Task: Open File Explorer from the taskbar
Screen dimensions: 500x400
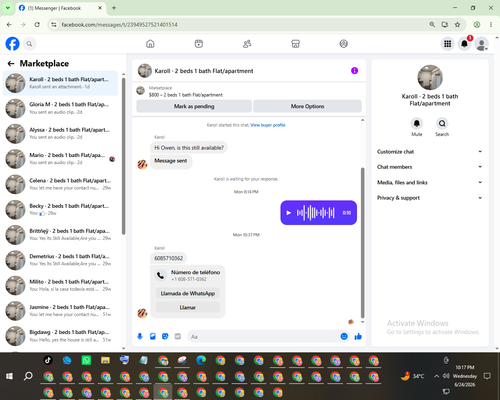Action: [105, 360]
